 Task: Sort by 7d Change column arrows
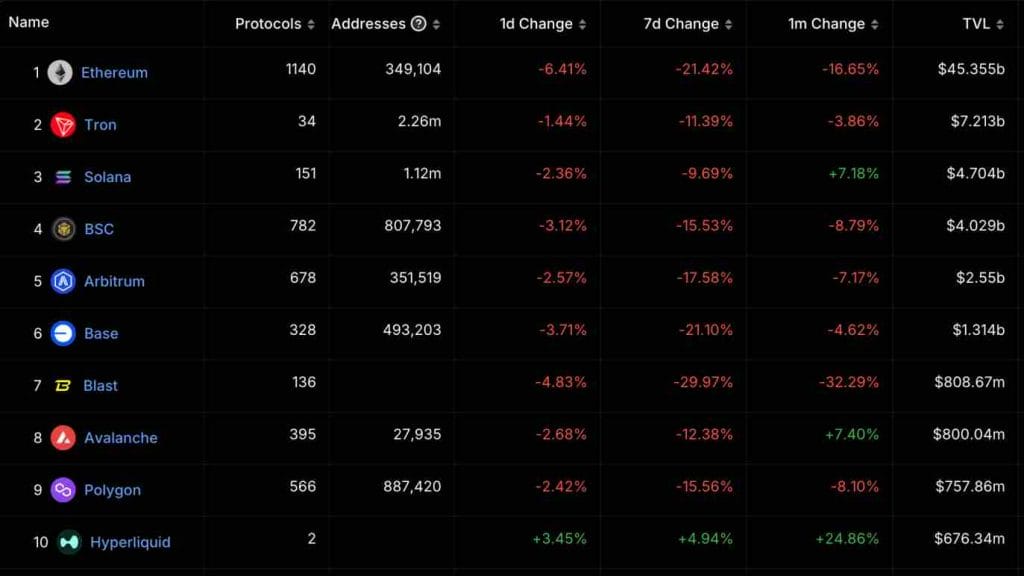click(x=728, y=24)
